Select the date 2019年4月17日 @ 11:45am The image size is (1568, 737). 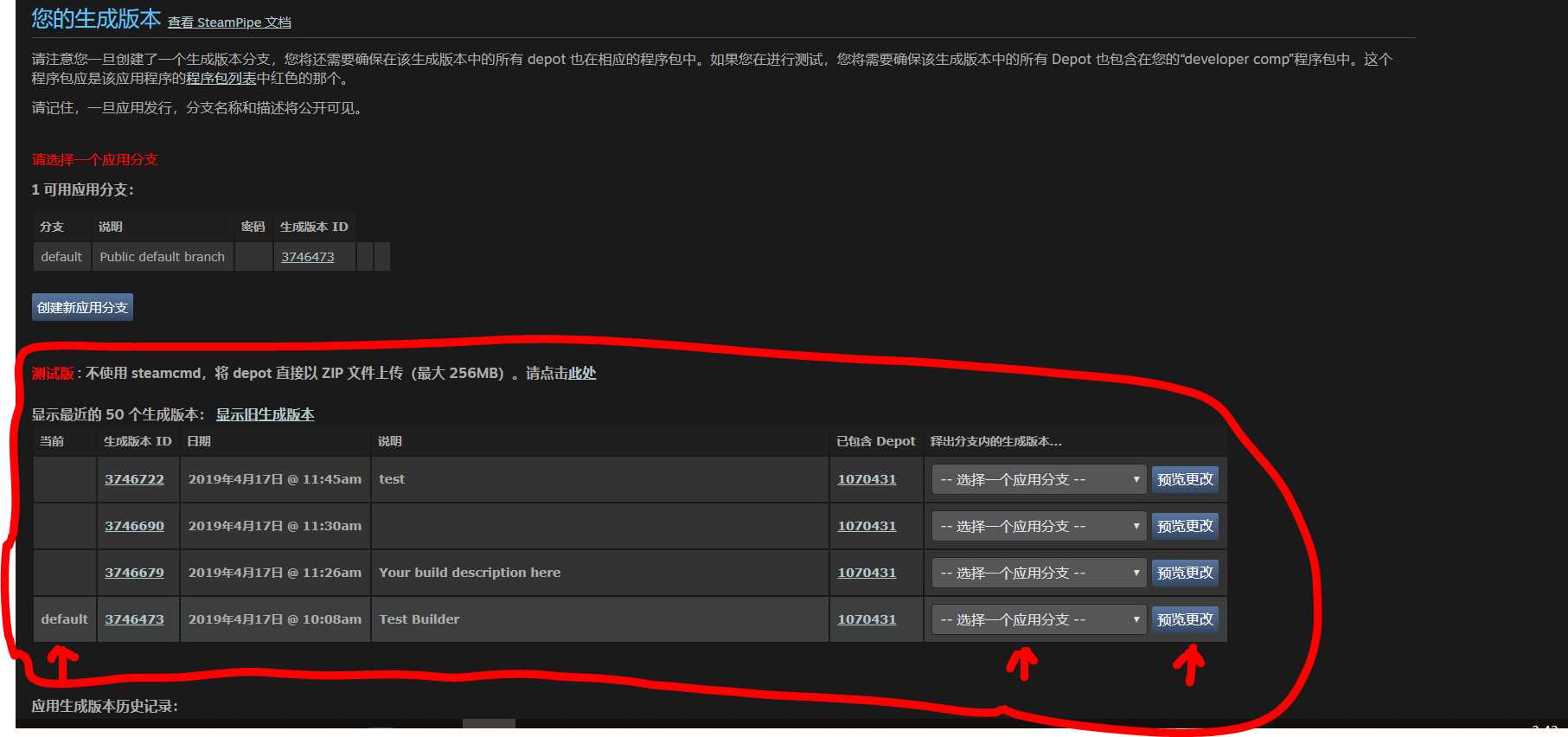(x=275, y=479)
